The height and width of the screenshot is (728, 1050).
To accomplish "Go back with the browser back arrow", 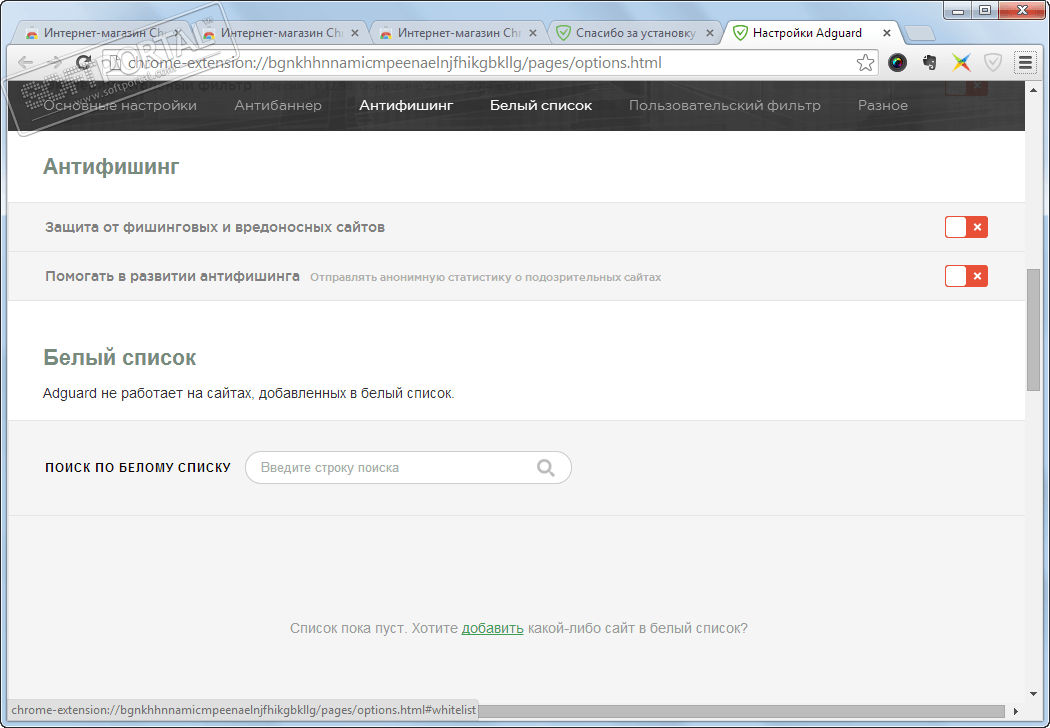I will point(25,63).
